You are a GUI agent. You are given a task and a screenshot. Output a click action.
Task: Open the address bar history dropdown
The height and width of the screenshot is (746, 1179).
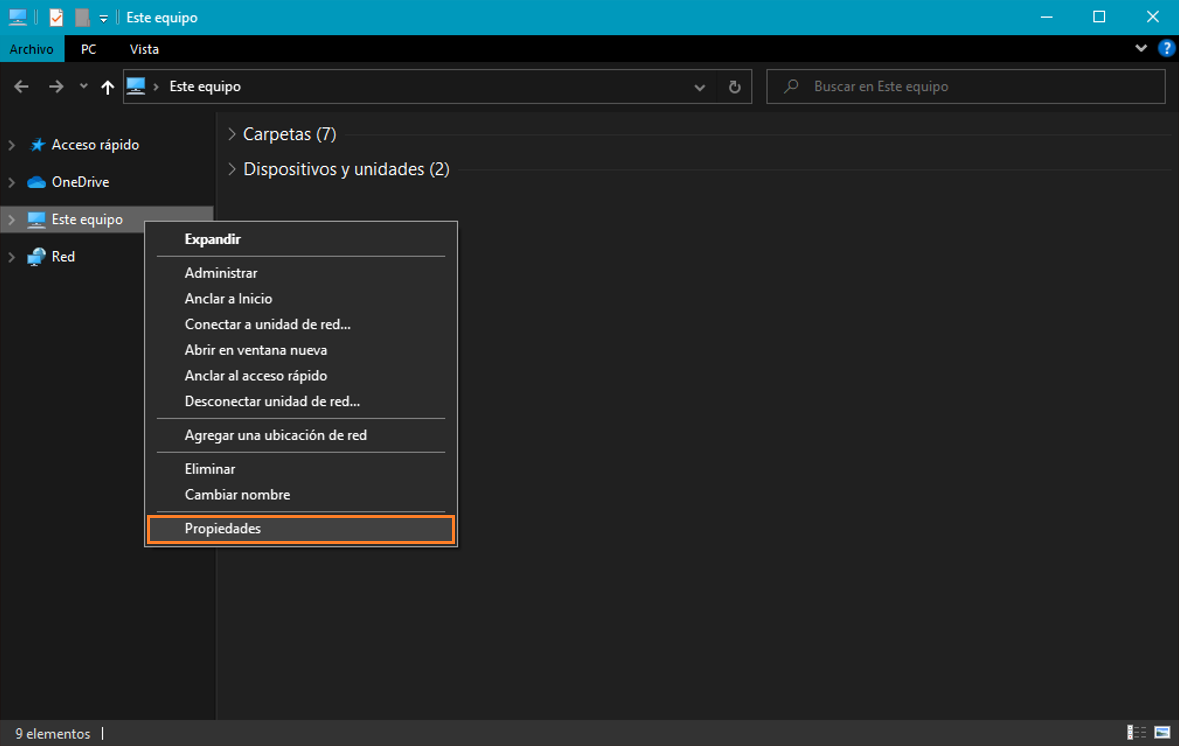click(699, 87)
